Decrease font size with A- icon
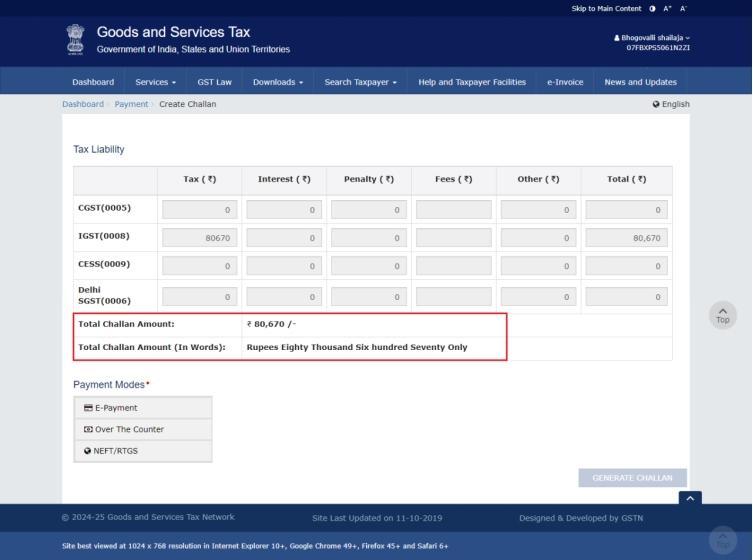This screenshot has height=560, width=753. (x=683, y=9)
